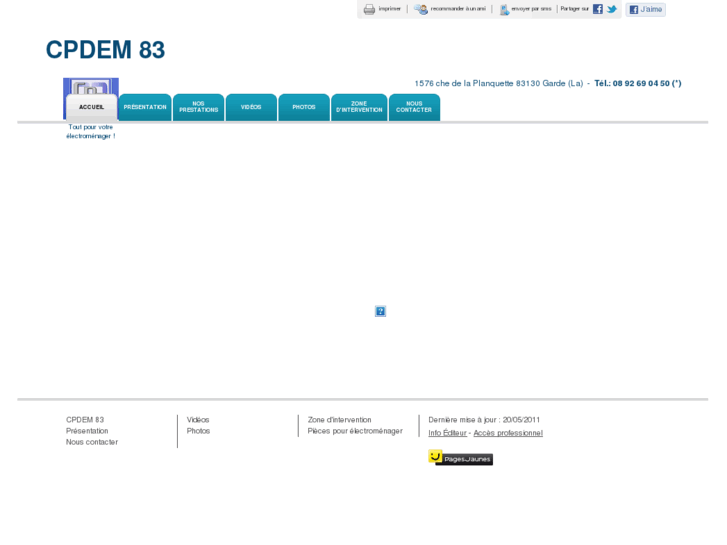Open footer link Pièces pour électroménager

tap(355, 431)
